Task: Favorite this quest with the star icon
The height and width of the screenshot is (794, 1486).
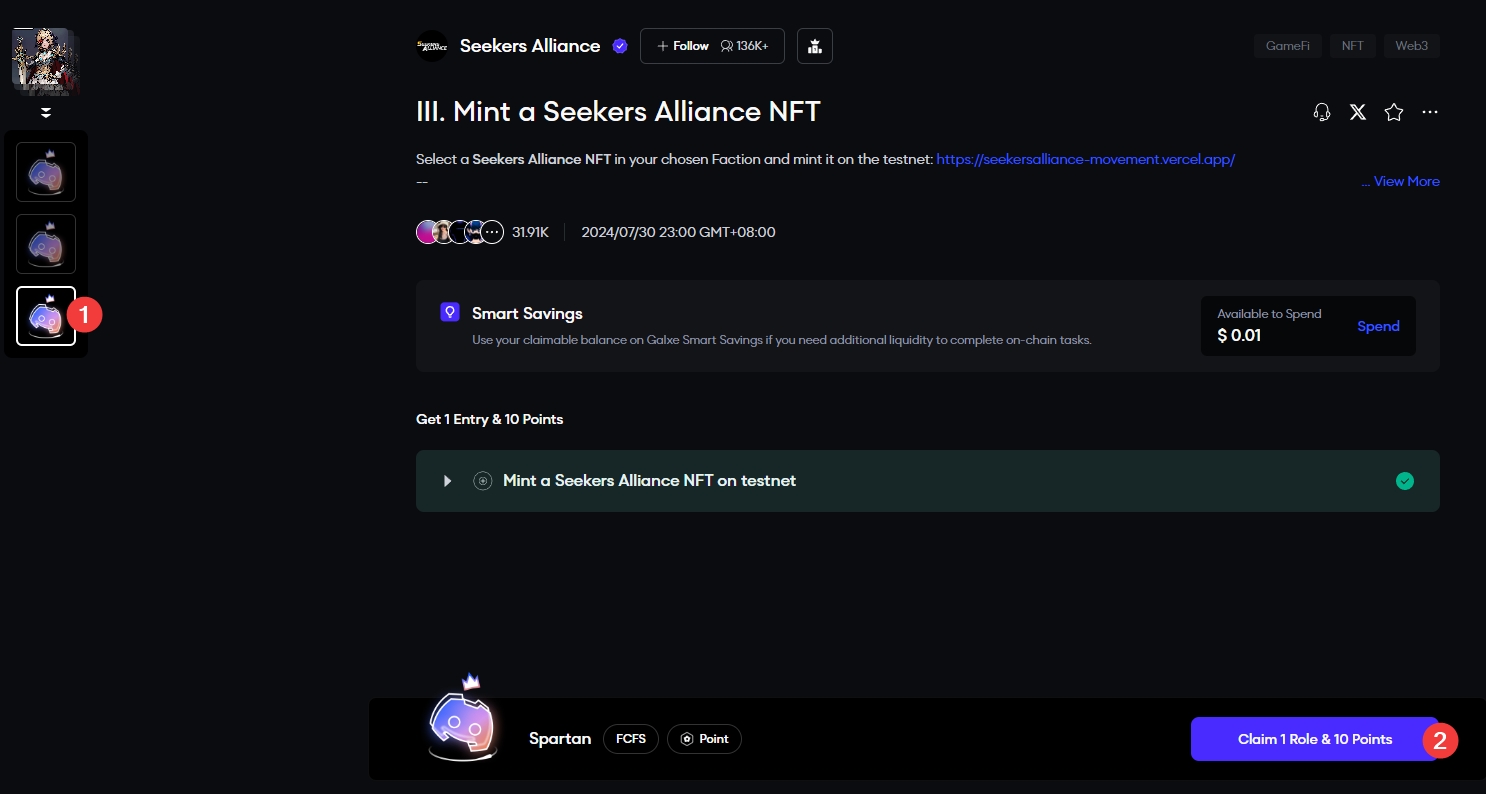Action: [1394, 112]
